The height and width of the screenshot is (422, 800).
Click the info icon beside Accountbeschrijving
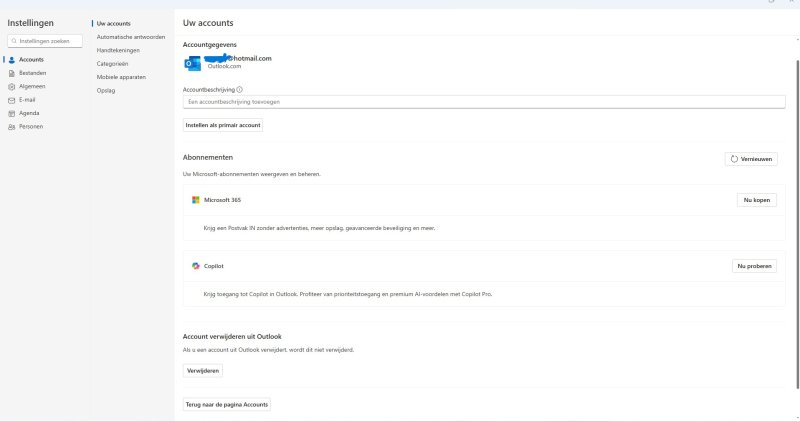pos(239,89)
